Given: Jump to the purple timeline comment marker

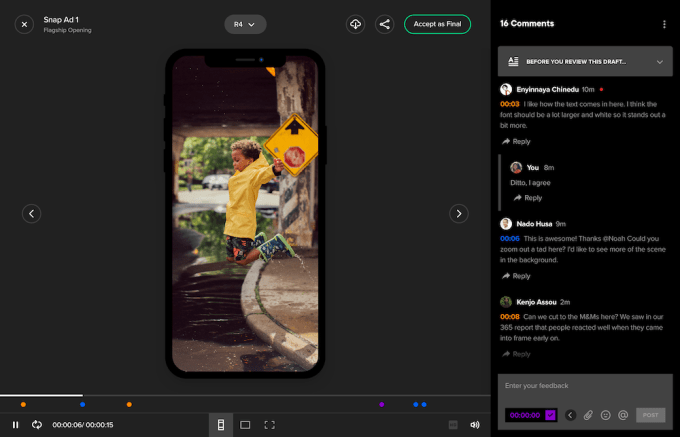Looking at the screenshot, I should (x=382, y=405).
